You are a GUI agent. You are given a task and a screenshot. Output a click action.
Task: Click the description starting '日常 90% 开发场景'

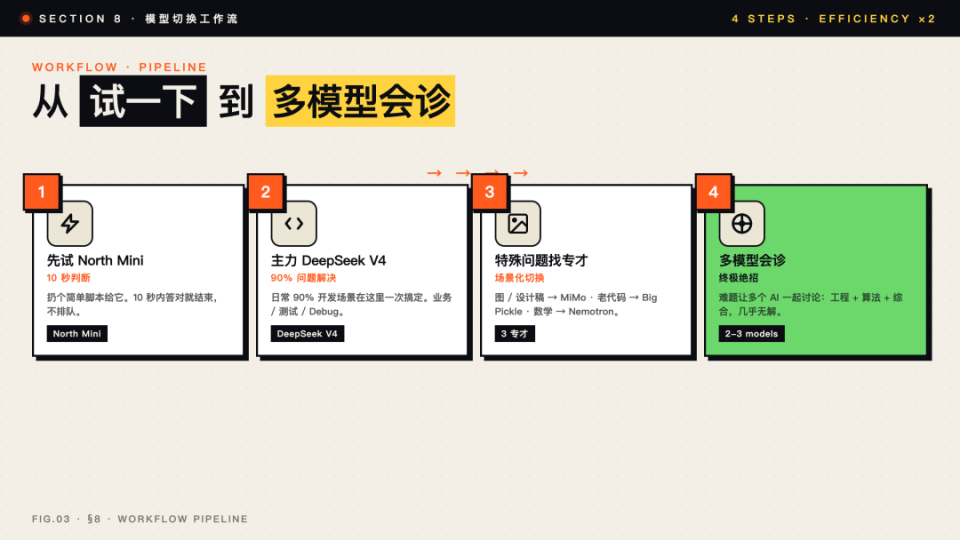click(x=361, y=304)
